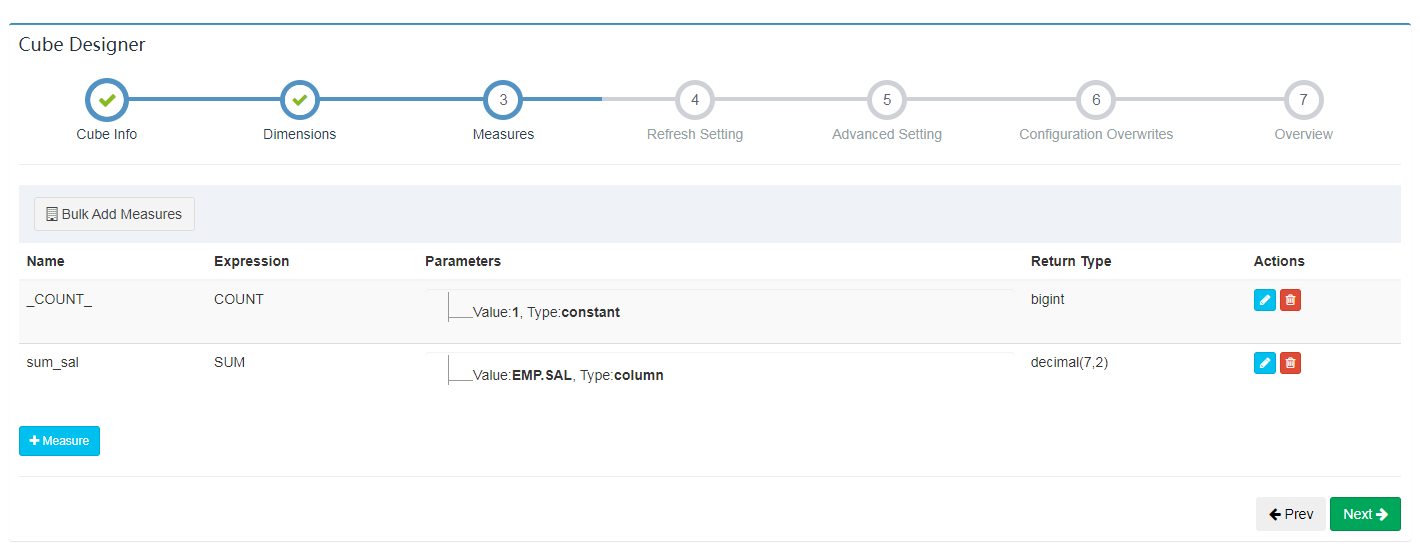Click the Value:EMP.SAL, Type:column parameter
The image size is (1420, 551).
568,375
